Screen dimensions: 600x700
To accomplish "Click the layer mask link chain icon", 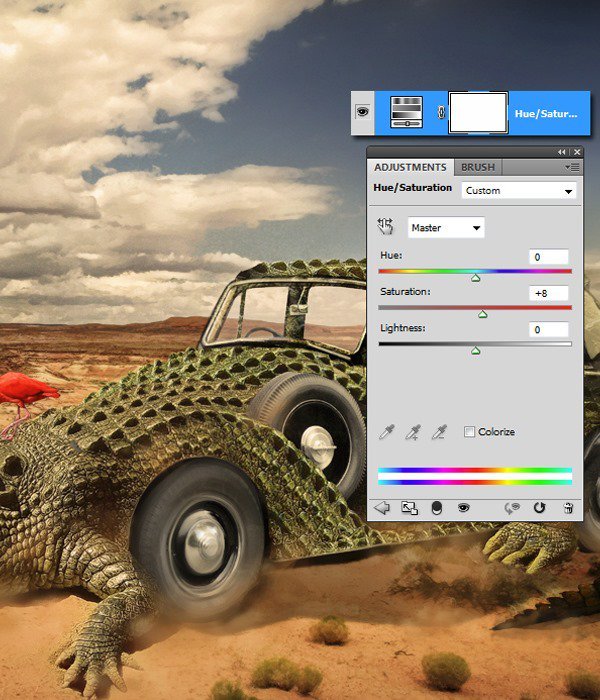I will point(441,112).
